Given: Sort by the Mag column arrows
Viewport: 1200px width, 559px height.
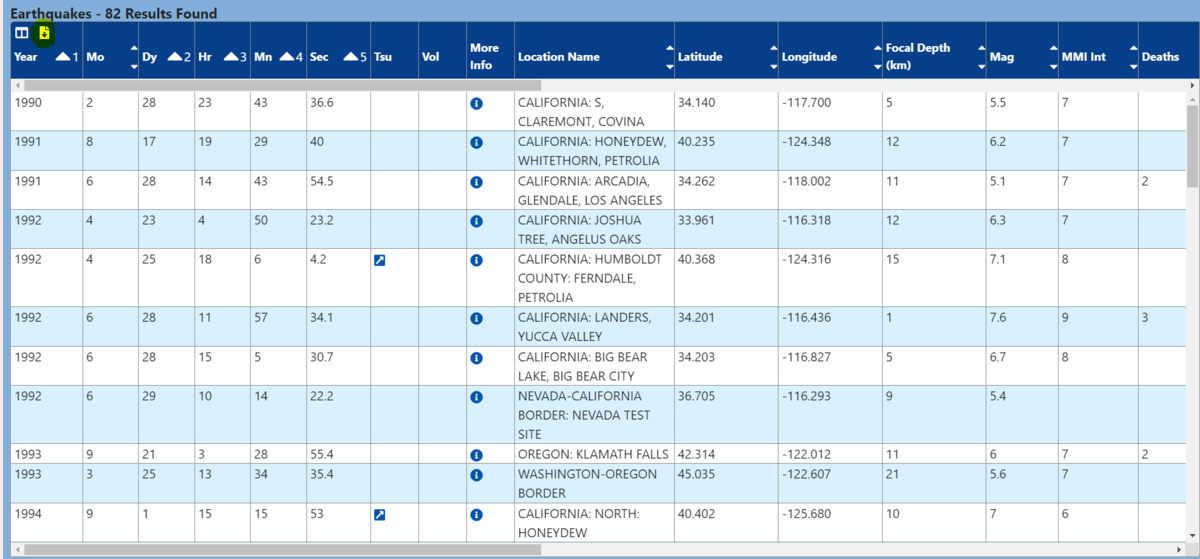Looking at the screenshot, I should (1053, 57).
